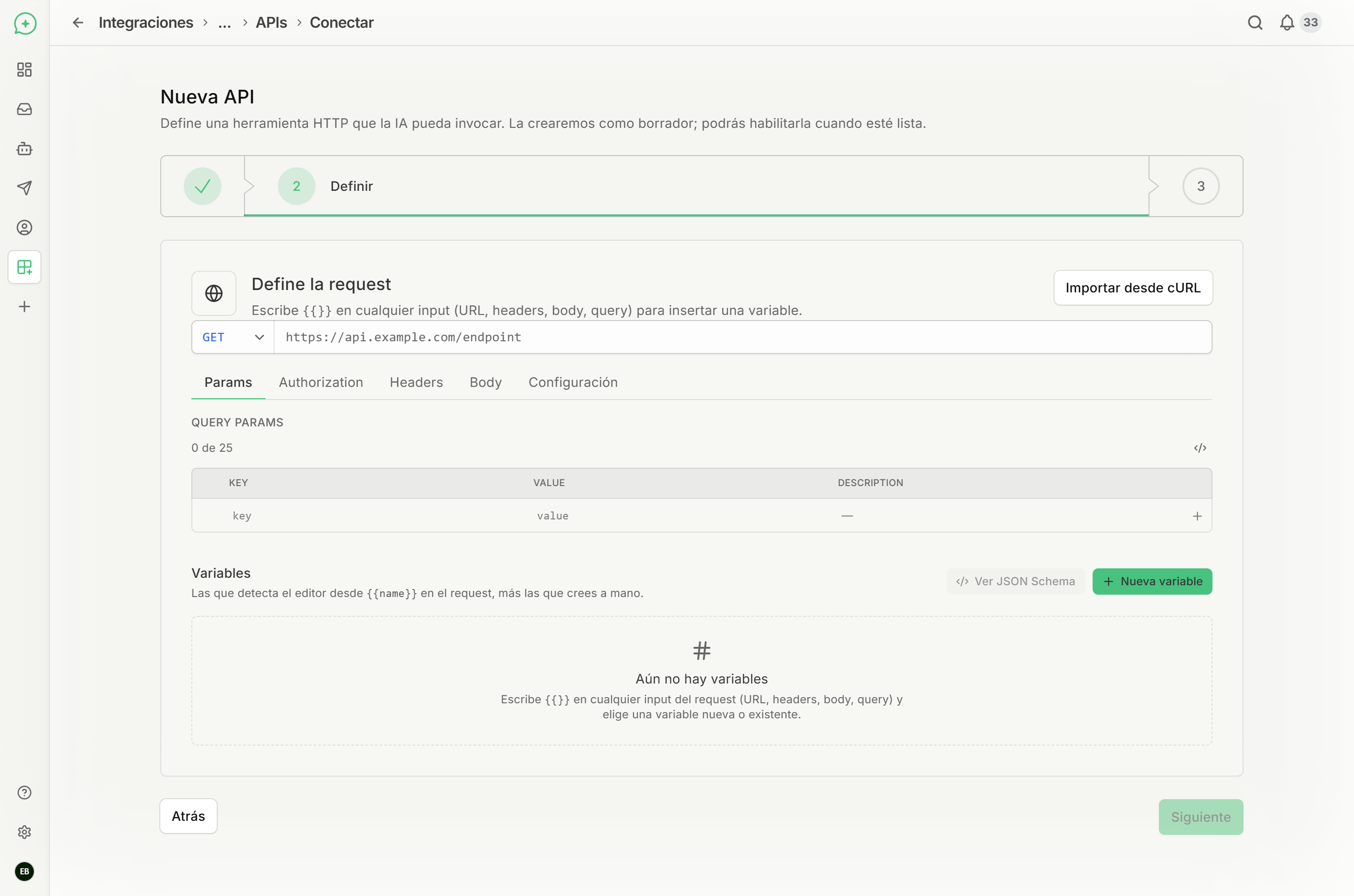Click the "Variables" section heading
Image resolution: width=1354 pixels, height=896 pixels.
coord(221,573)
